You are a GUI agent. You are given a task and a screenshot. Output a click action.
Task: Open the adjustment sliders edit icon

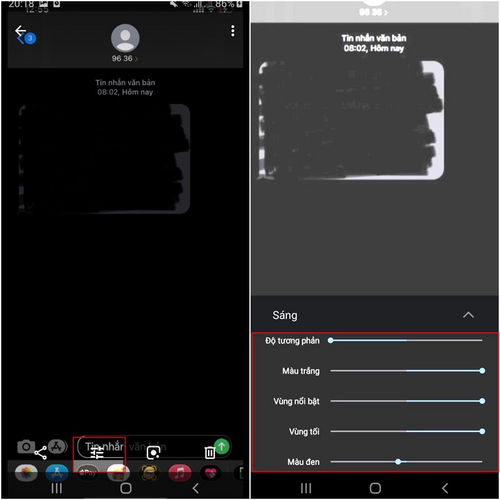tap(97, 453)
